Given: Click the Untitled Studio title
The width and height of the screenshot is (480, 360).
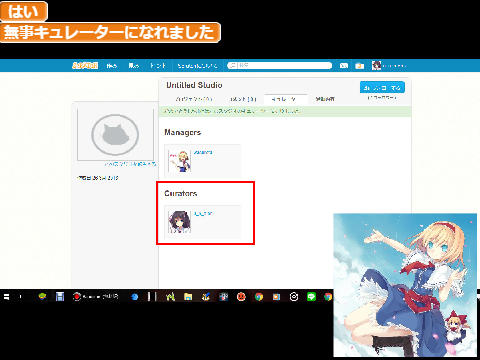Looking at the screenshot, I should (194, 85).
